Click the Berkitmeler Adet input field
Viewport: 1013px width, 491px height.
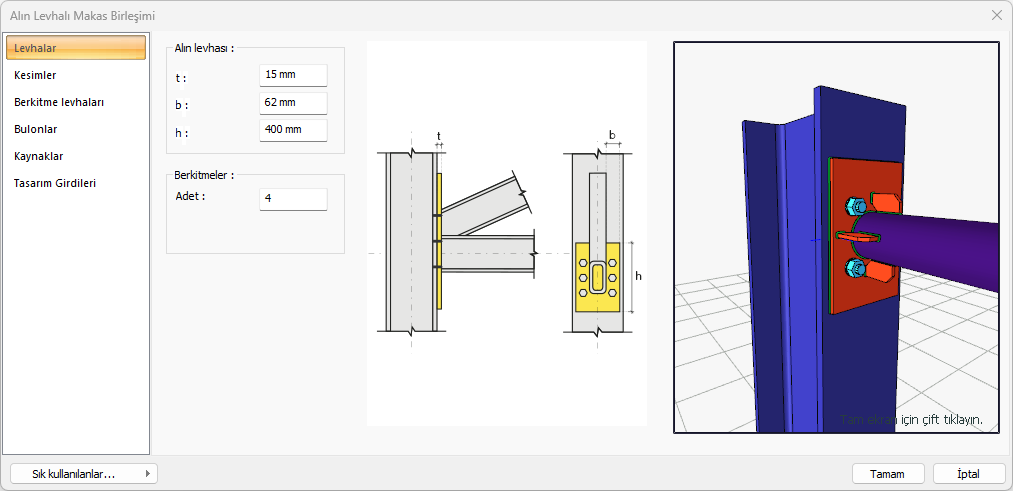(292, 199)
